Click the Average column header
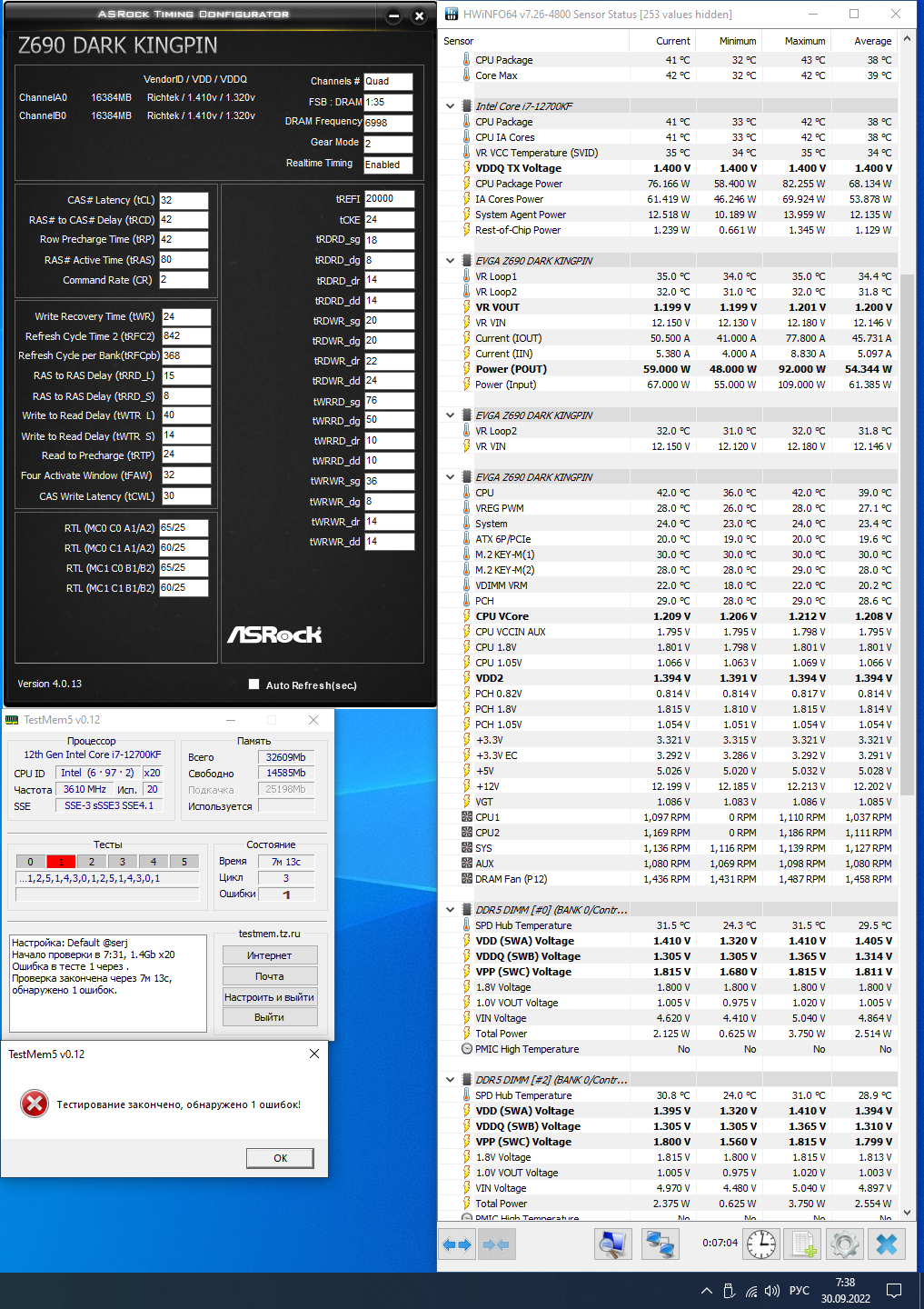Screen dimensions: 924x1309 (x=872, y=41)
